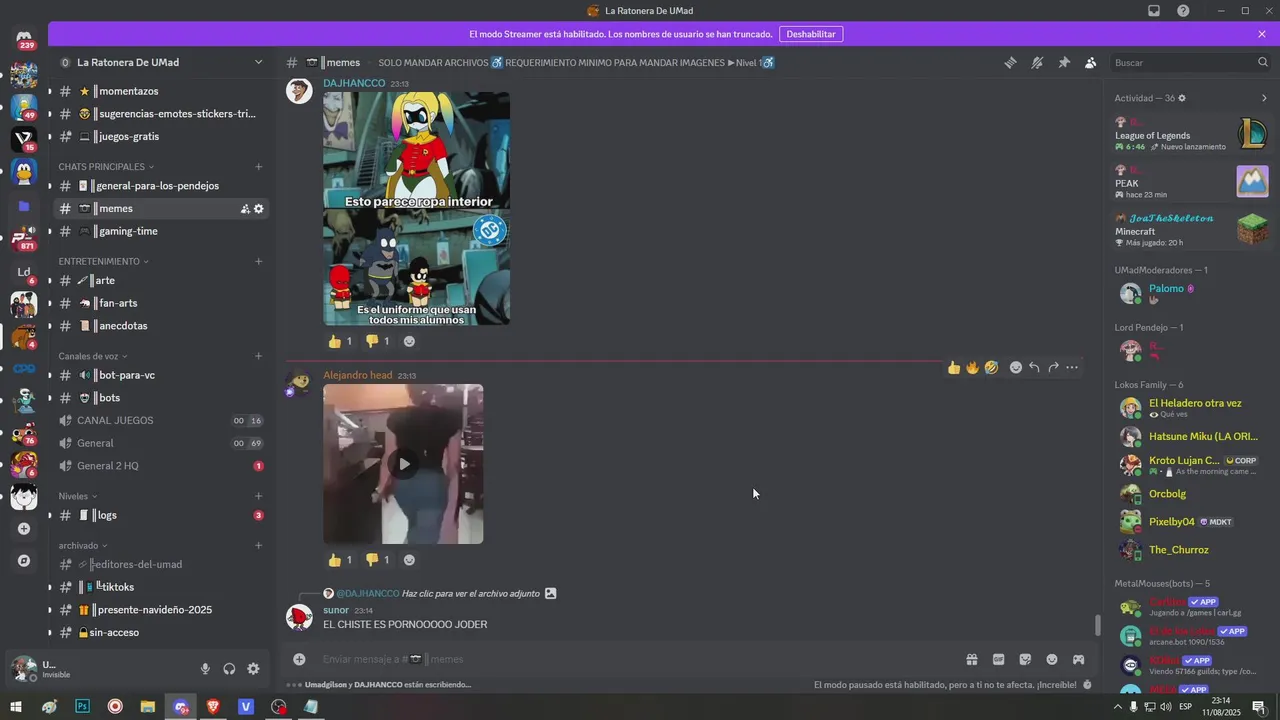Open Palomo's profile in member list
The image size is (1280, 720).
1191,293
